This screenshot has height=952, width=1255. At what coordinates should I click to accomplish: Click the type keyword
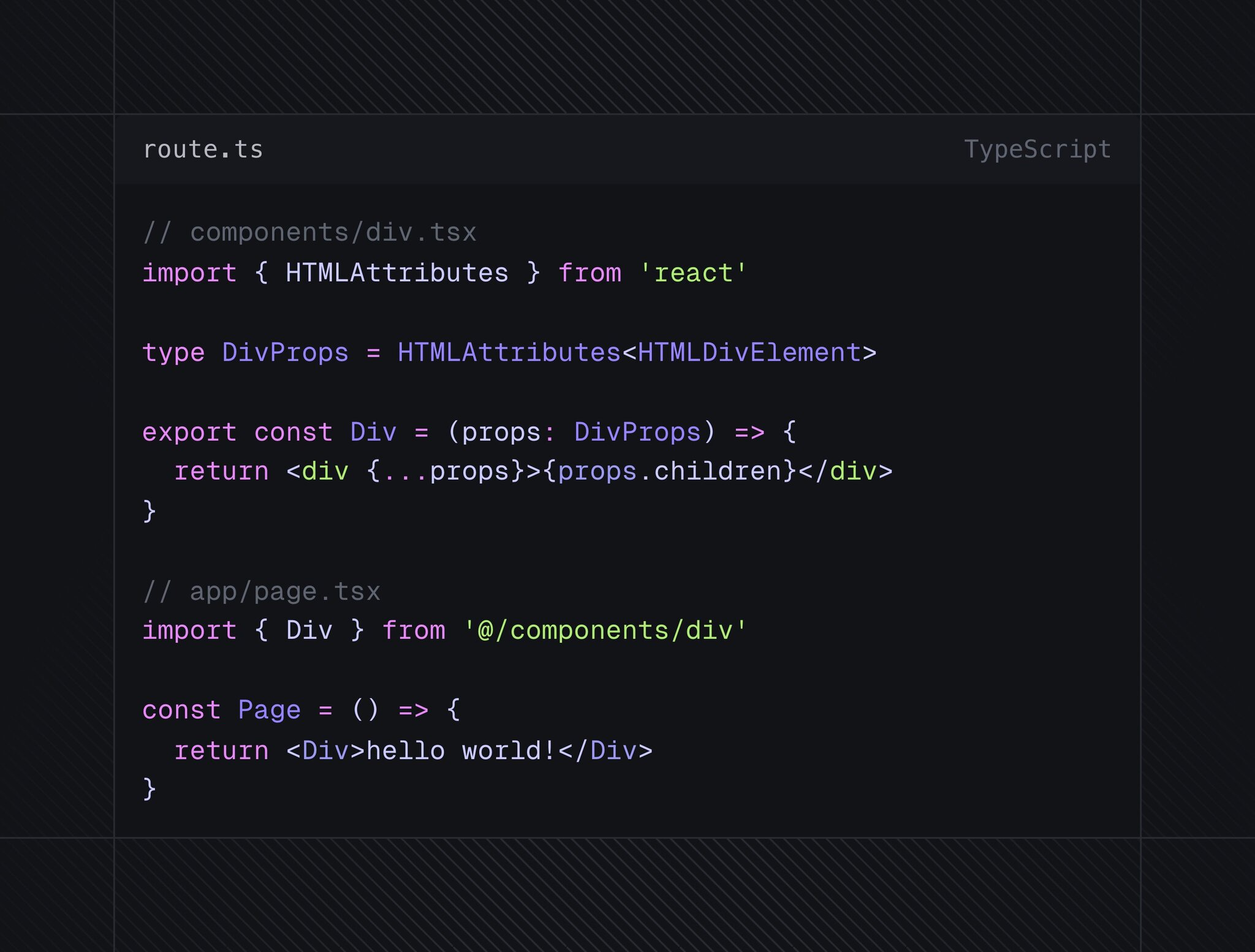(x=173, y=353)
